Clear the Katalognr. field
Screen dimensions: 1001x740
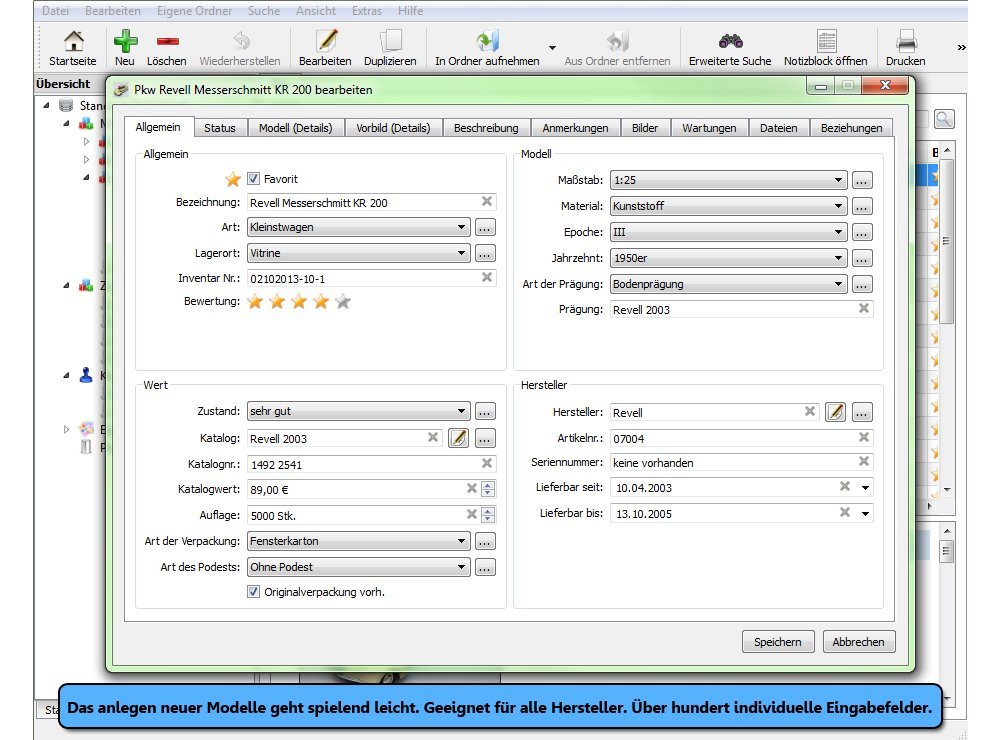click(486, 463)
